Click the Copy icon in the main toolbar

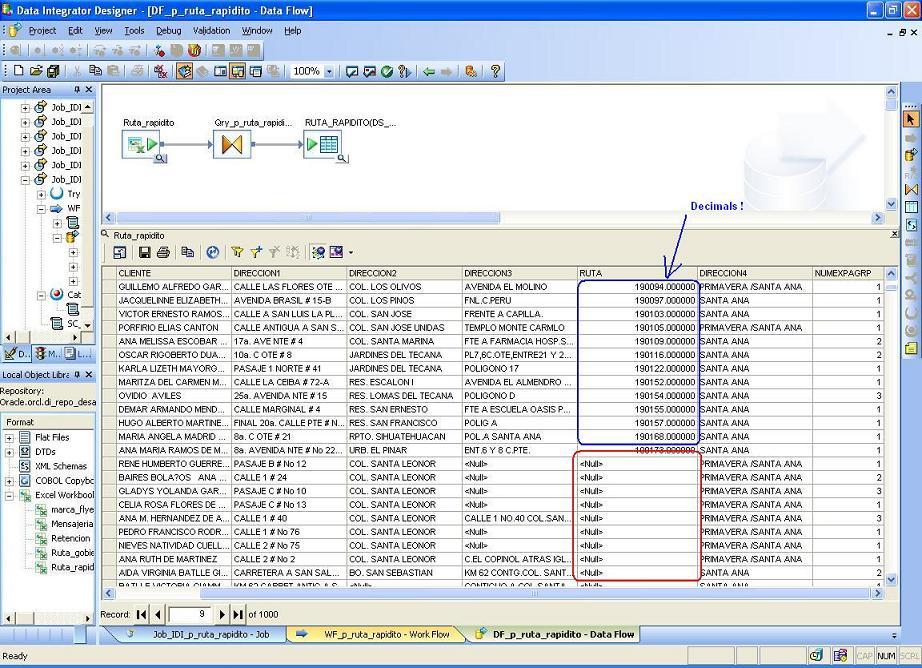pyautogui.click(x=95, y=71)
